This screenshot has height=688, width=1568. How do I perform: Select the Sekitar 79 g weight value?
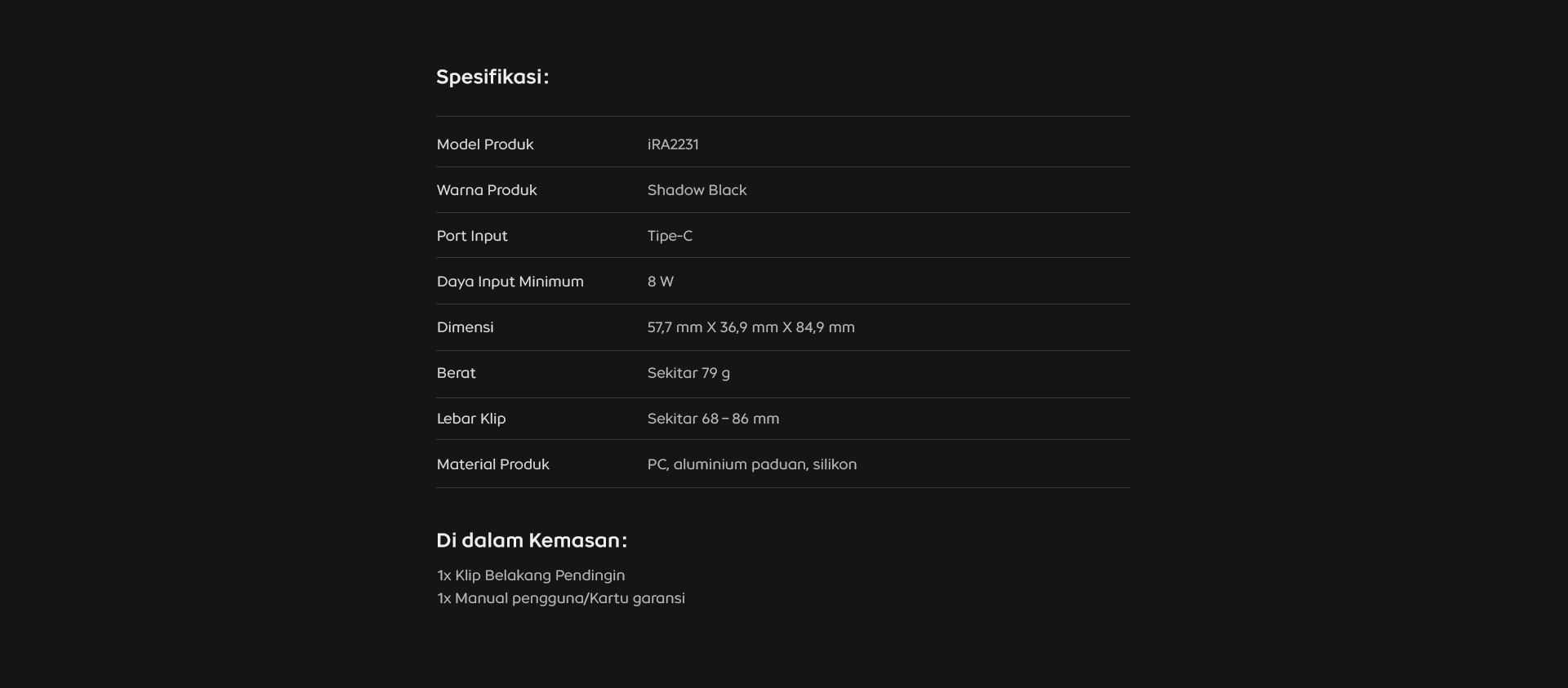point(688,373)
